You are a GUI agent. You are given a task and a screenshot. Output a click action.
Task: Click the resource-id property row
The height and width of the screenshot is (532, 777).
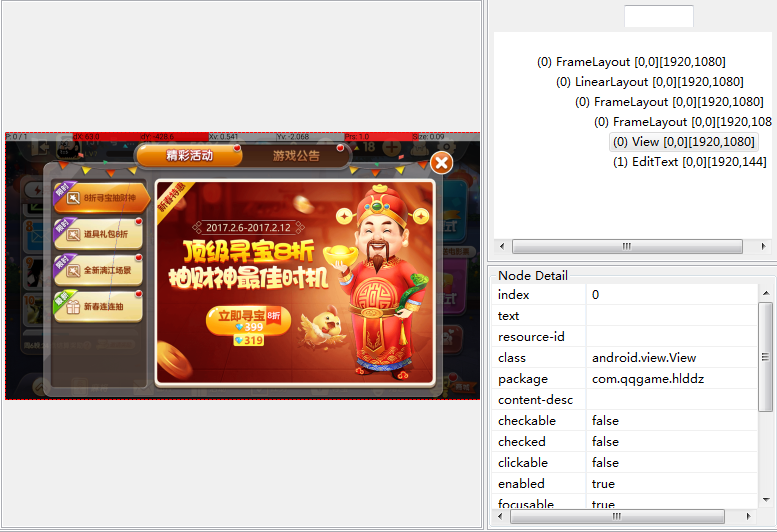pyautogui.click(x=624, y=337)
